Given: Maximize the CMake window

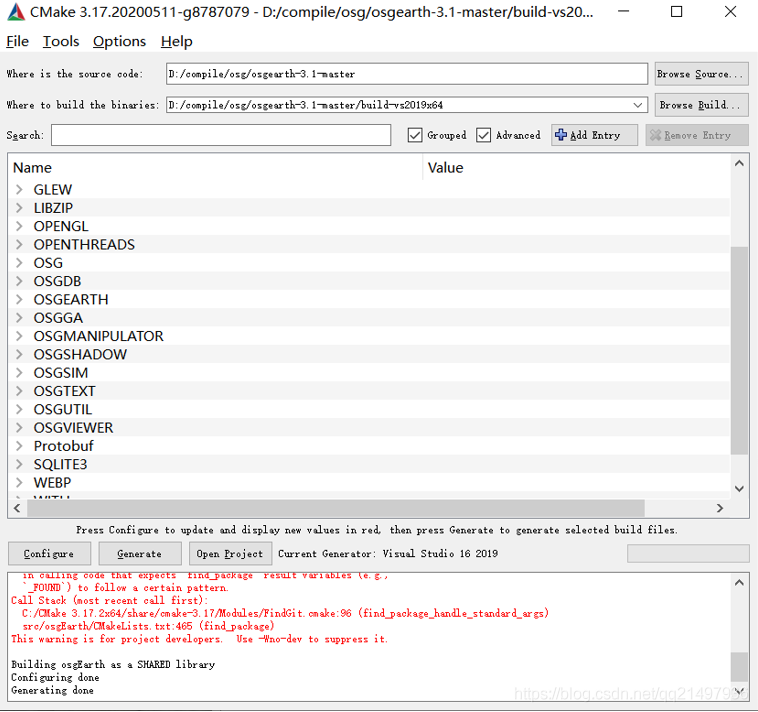Looking at the screenshot, I should pyautogui.click(x=677, y=12).
